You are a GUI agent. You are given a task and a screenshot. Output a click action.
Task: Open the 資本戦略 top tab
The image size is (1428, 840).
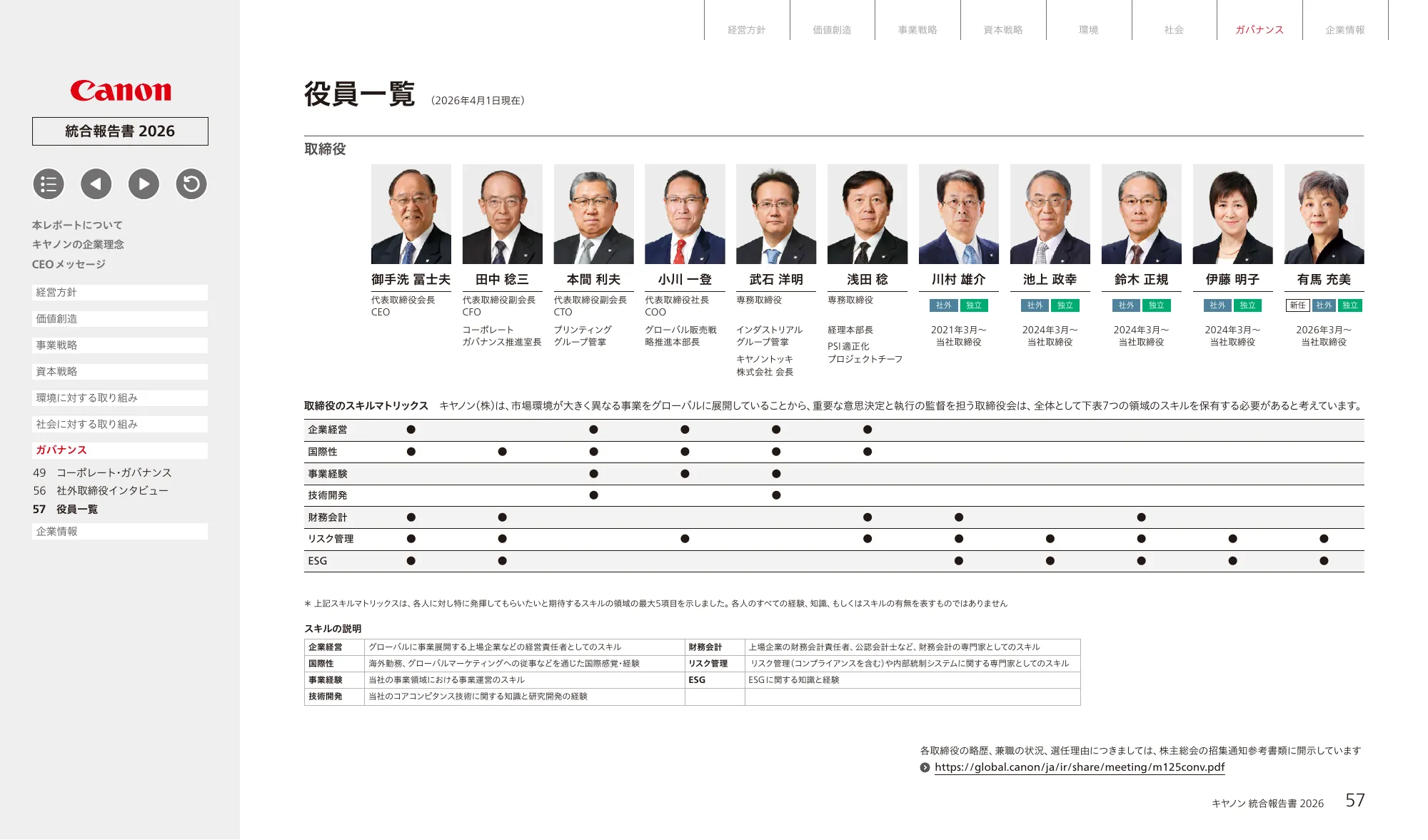pyautogui.click(x=1003, y=29)
